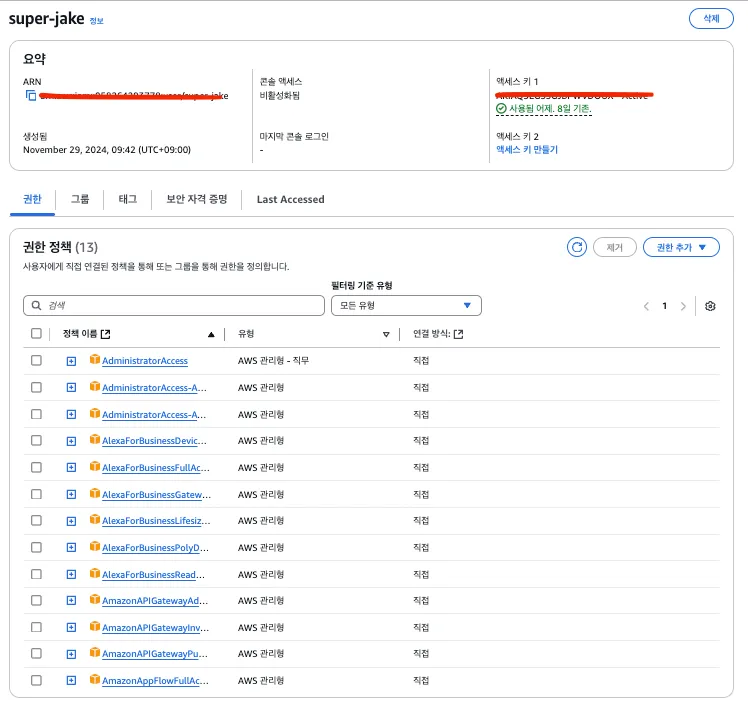This screenshot has height=707, width=748.
Task: Open the 태그 tab
Action: pos(127,199)
